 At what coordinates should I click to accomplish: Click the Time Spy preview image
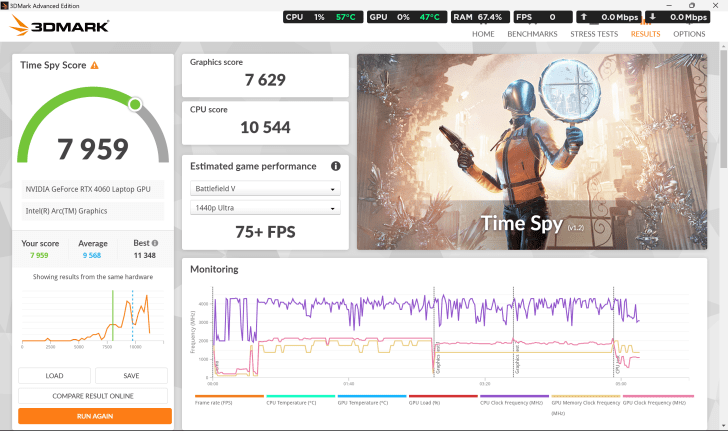click(532, 152)
